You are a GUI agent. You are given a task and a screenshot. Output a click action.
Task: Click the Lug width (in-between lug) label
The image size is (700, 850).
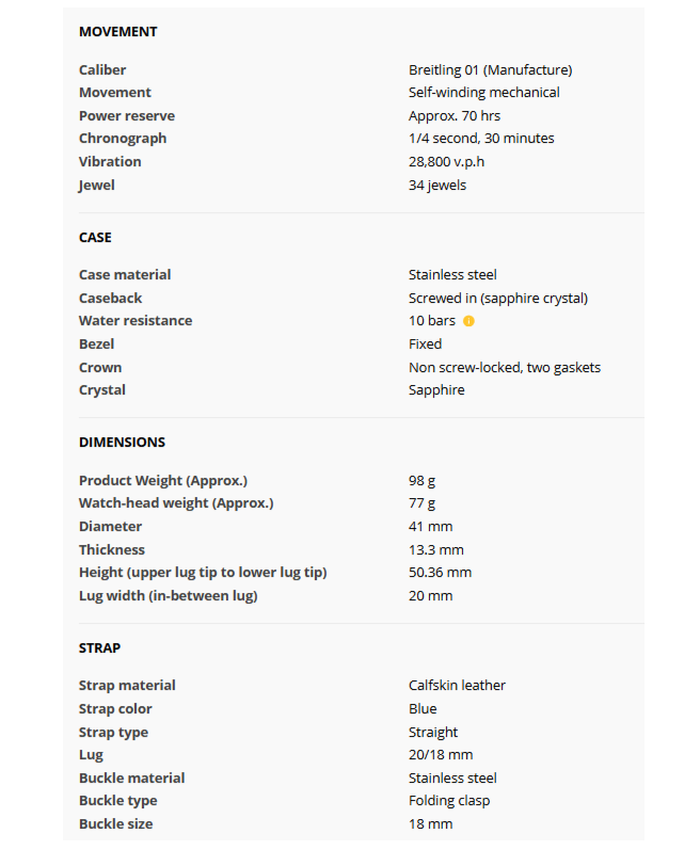click(x=168, y=596)
